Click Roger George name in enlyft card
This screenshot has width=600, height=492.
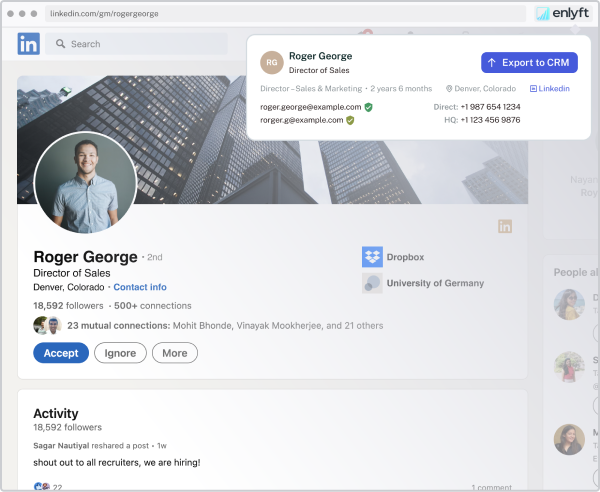pyautogui.click(x=321, y=56)
